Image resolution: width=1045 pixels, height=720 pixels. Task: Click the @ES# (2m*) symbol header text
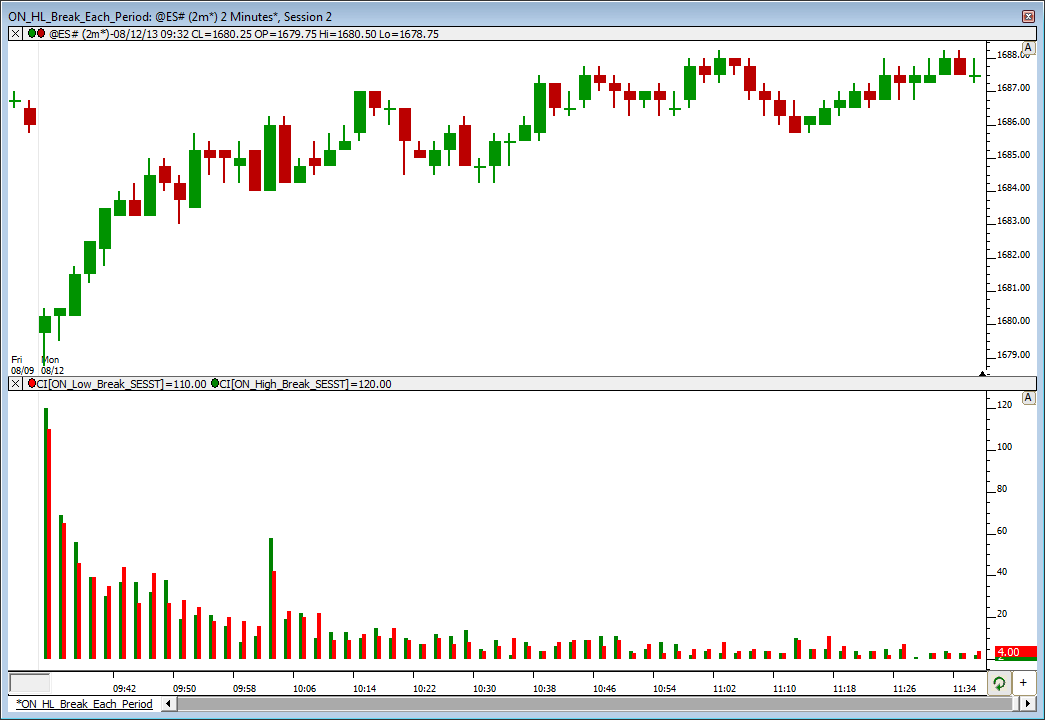tap(80, 34)
